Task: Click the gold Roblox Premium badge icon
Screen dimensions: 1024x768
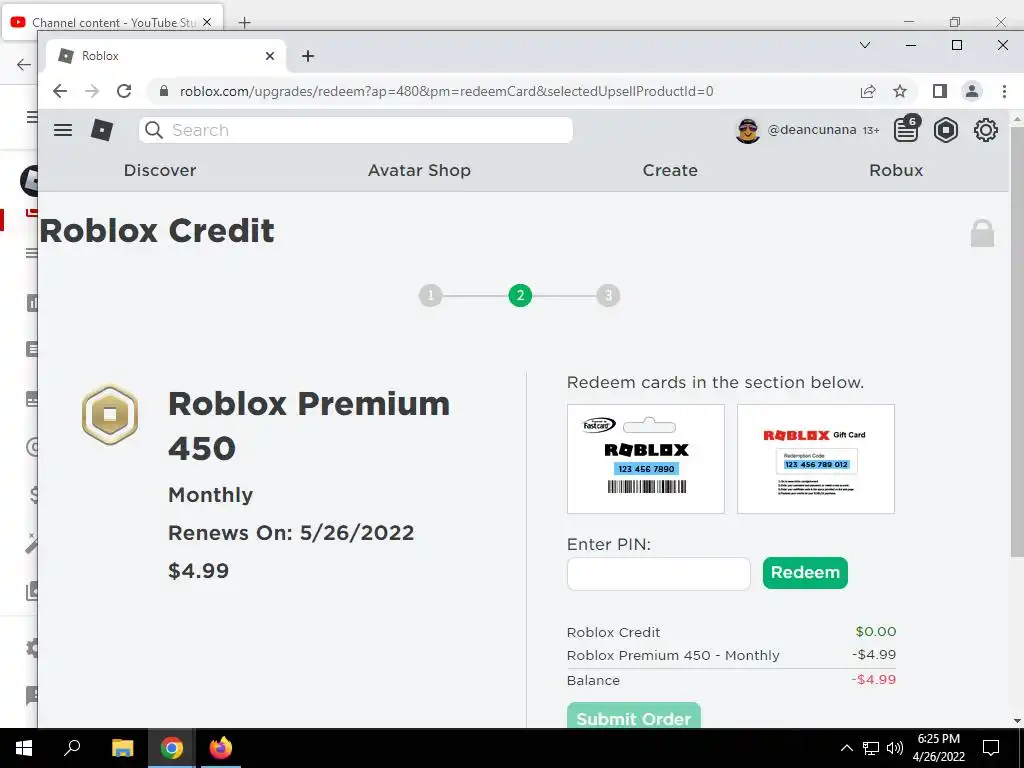Action: (x=110, y=414)
